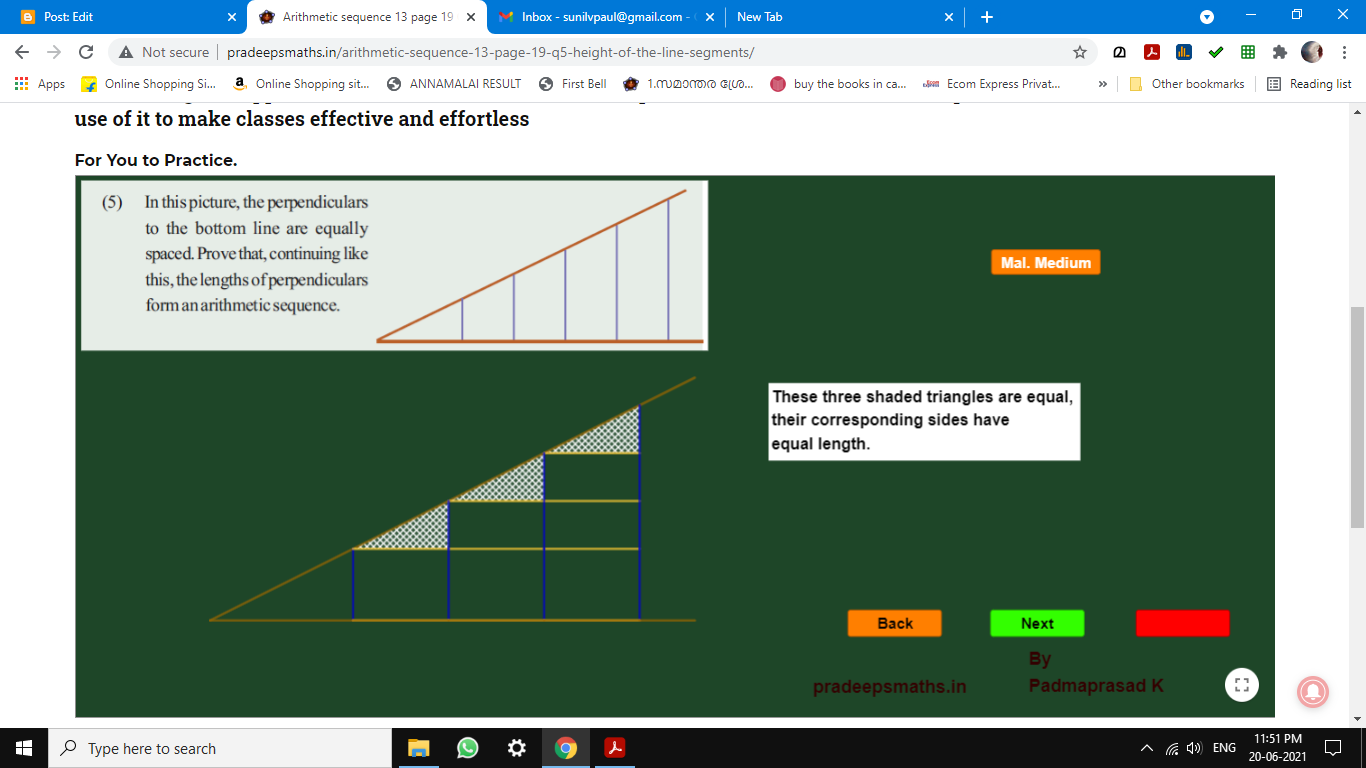Open the Windows Start menu
Screen dimensions: 1366x768
point(24,748)
